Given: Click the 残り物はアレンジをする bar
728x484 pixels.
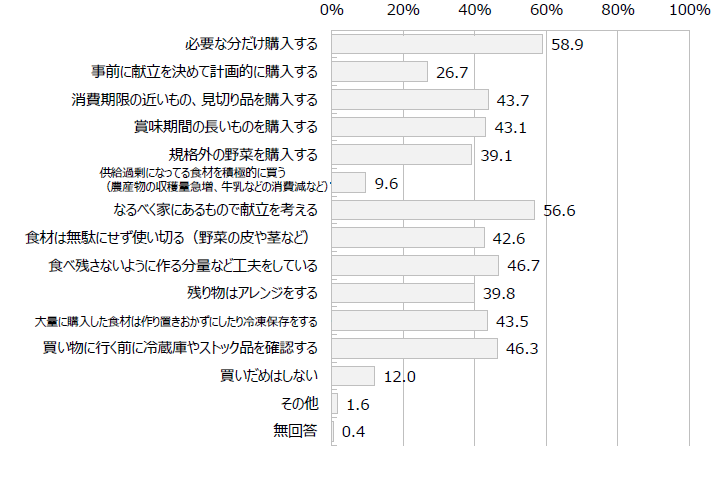Looking at the screenshot, I should [403, 293].
